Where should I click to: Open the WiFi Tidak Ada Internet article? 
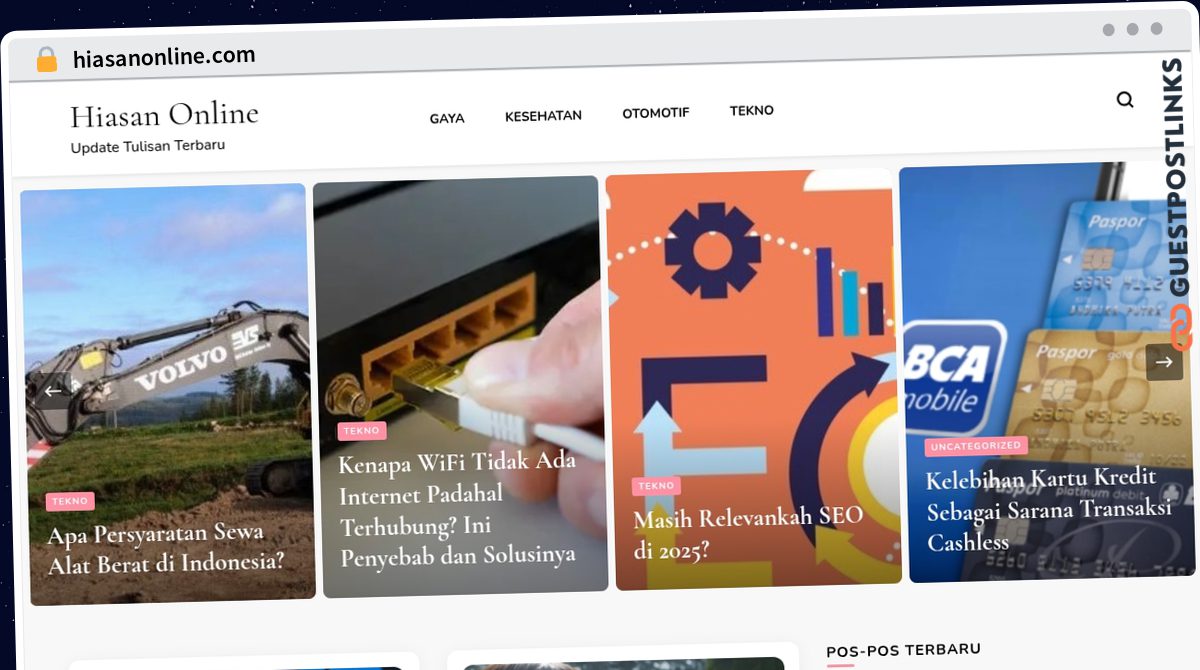pyautogui.click(x=457, y=510)
